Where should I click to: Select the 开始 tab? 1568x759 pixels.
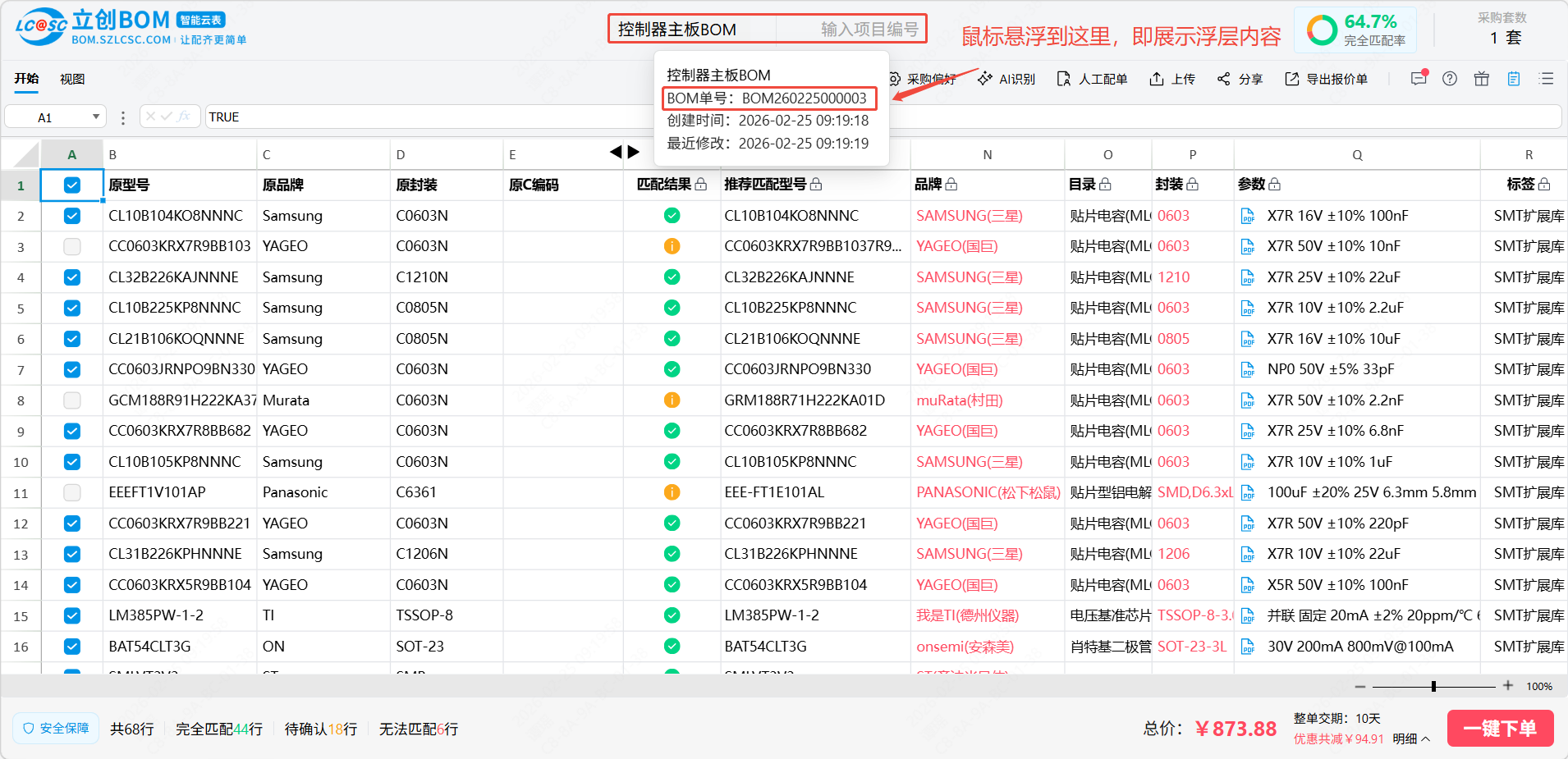tap(26, 79)
